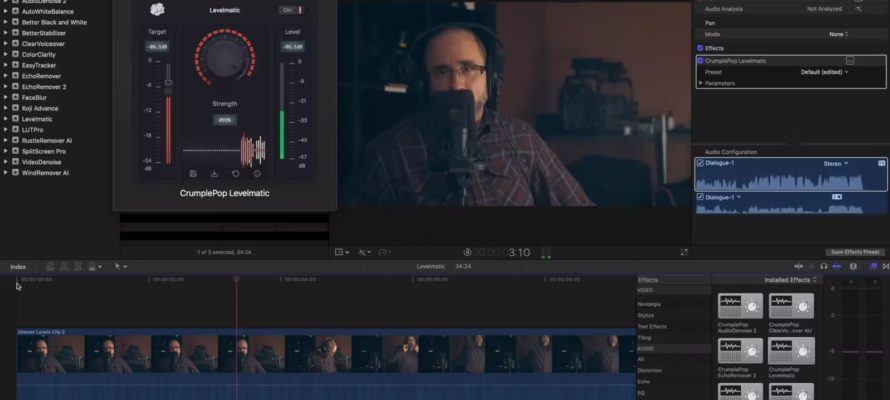Select EchoRemover 2 in the sidebar list
The image size is (890, 400).
tap(44, 87)
